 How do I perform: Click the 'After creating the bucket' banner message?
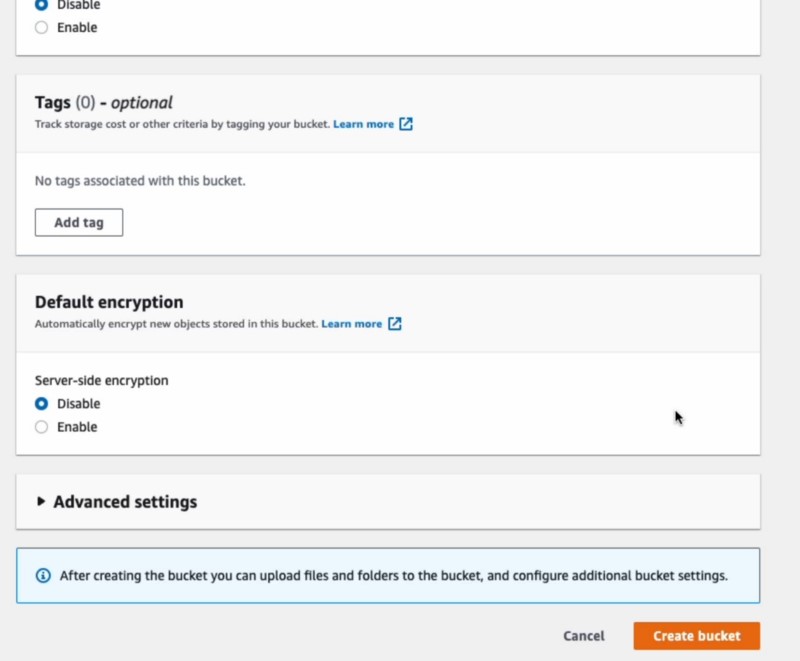pyautogui.click(x=393, y=576)
